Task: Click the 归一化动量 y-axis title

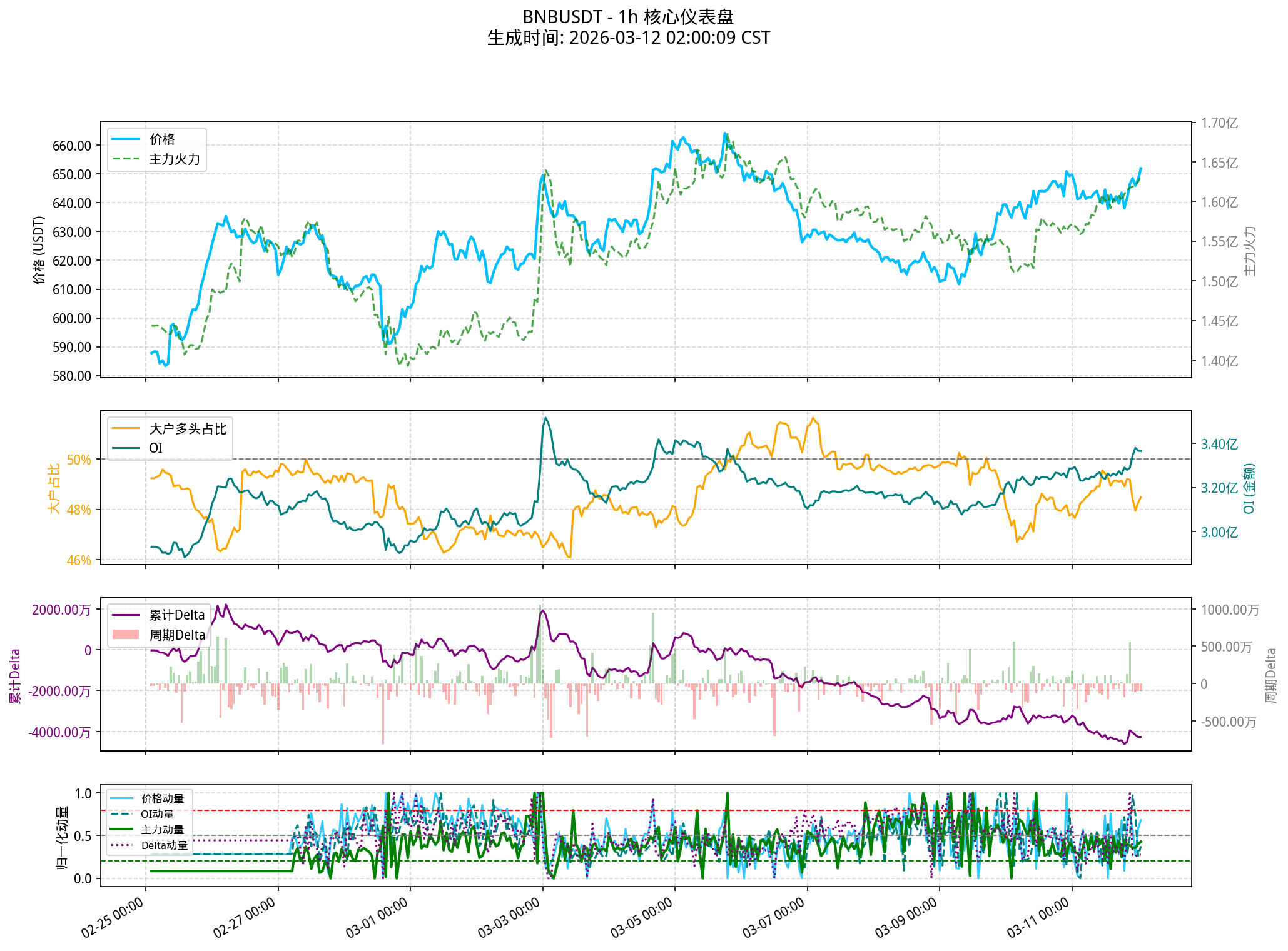Action: tap(62, 837)
